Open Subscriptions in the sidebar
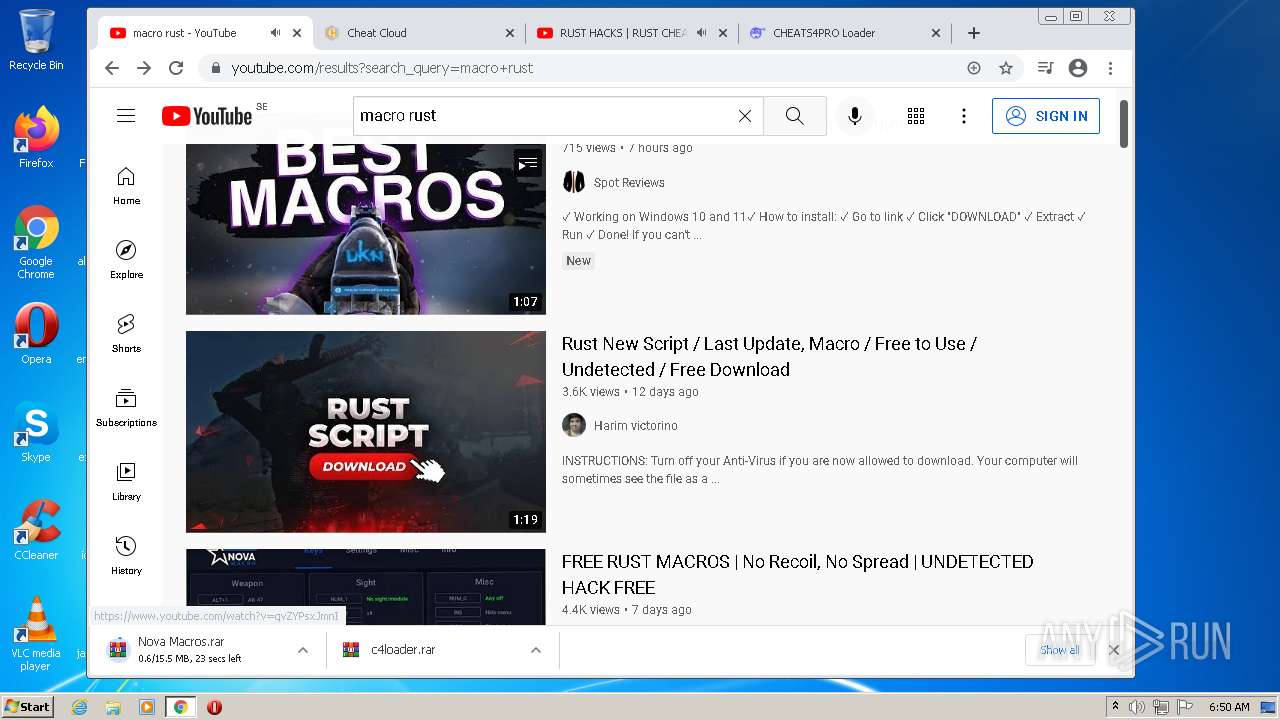The width and height of the screenshot is (1280, 720). 126,408
